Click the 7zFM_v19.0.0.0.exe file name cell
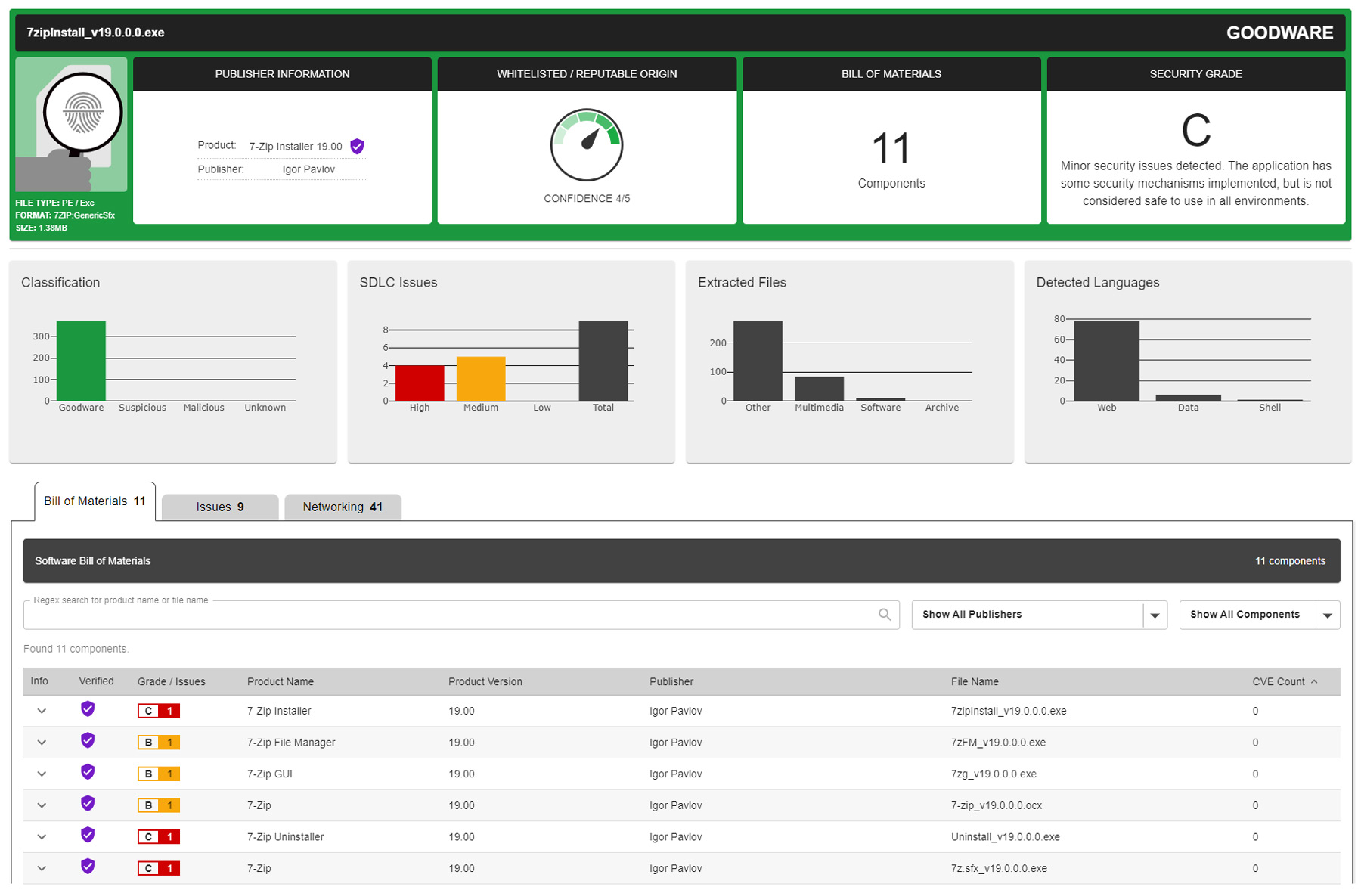This screenshot has width=1361, height=896. [x=998, y=743]
